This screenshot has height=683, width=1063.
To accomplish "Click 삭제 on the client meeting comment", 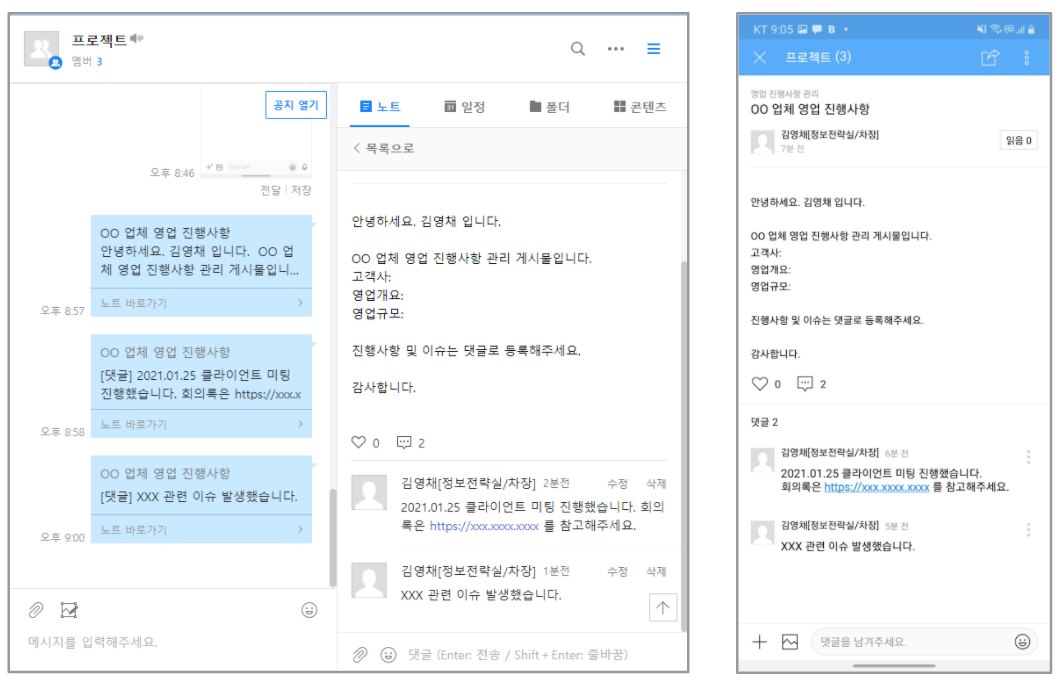I will 656,484.
